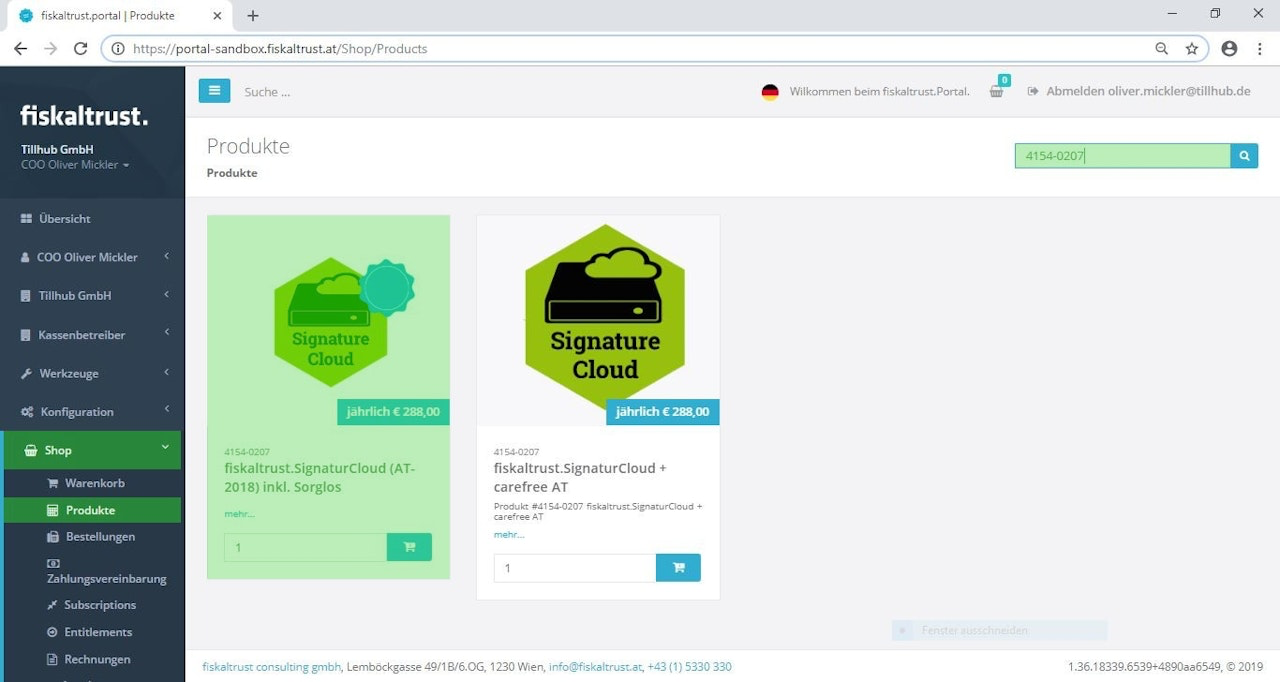Toggle the sidebar hamburger menu button
Screen dimensions: 1280x682
point(214,91)
